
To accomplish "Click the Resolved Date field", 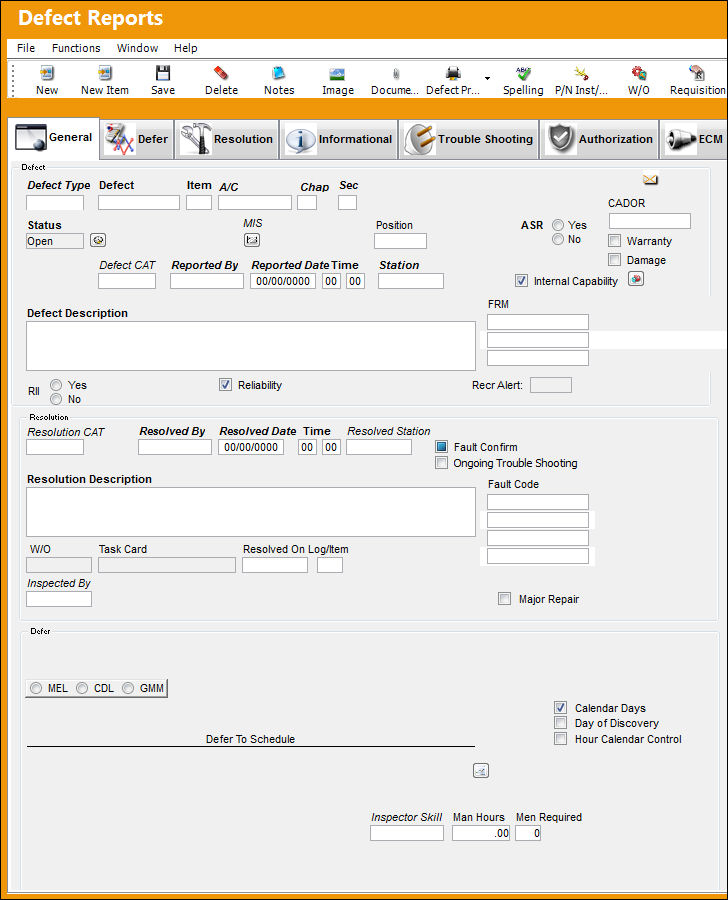I will point(250,447).
